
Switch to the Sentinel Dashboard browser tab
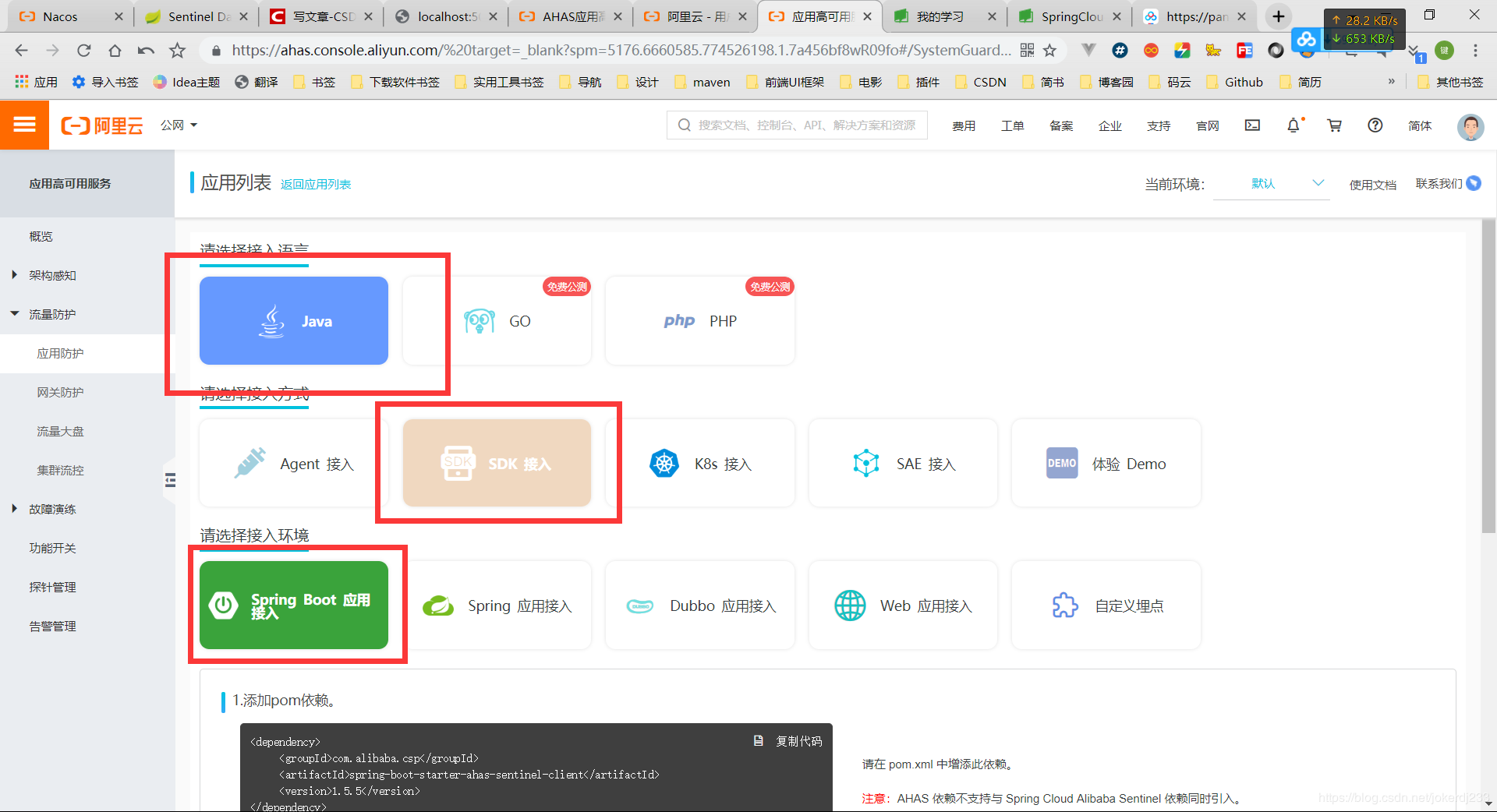[195, 16]
